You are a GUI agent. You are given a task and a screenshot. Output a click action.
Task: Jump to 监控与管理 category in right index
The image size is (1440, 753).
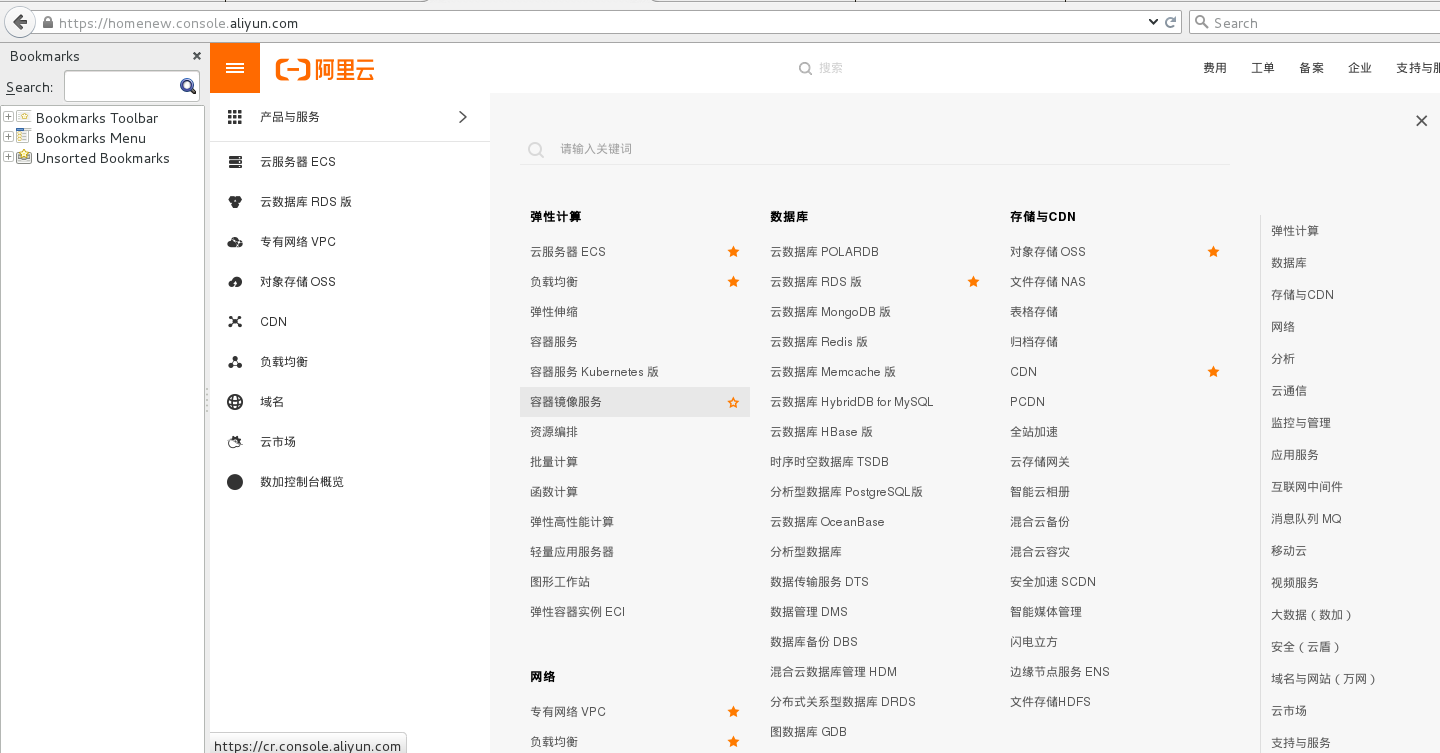(1301, 423)
